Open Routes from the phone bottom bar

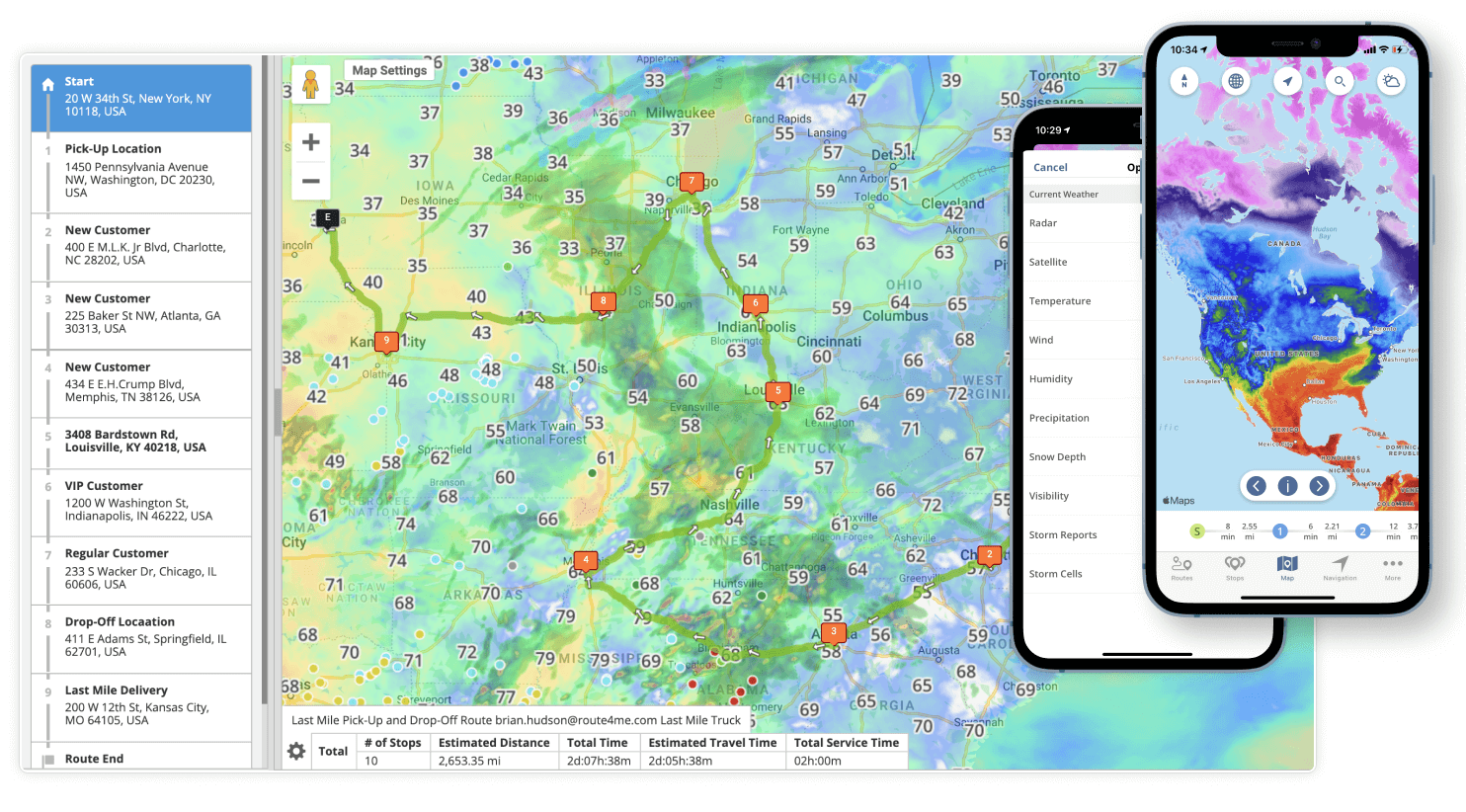1181,565
